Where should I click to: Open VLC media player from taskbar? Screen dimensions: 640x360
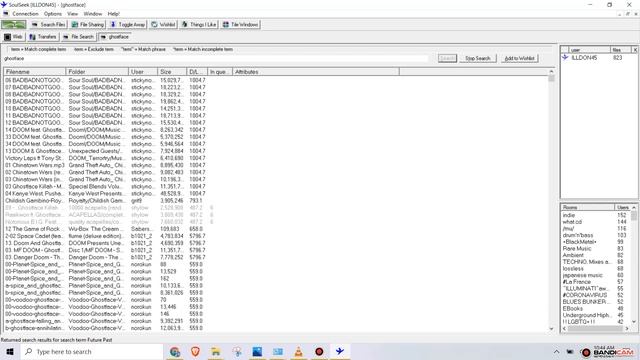[x=298, y=351]
